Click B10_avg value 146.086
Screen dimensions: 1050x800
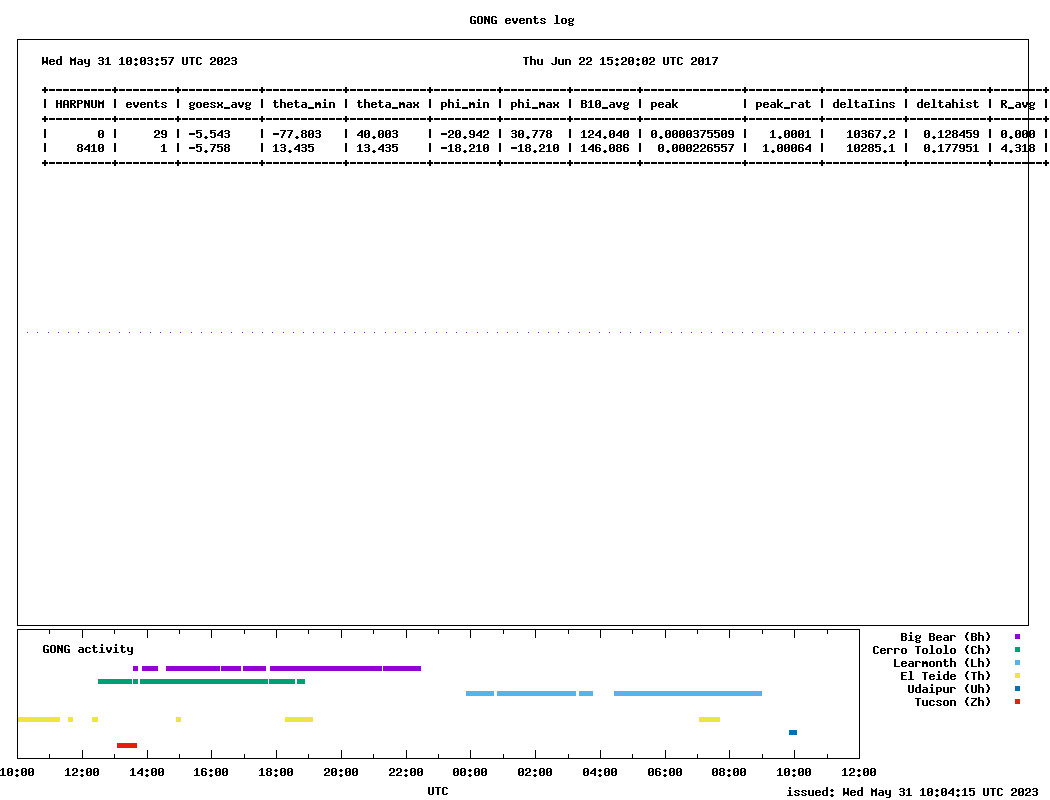[x=605, y=148]
